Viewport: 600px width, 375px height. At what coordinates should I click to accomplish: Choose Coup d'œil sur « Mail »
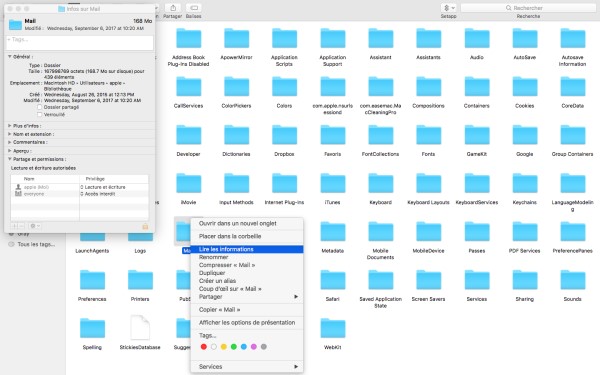point(247,289)
